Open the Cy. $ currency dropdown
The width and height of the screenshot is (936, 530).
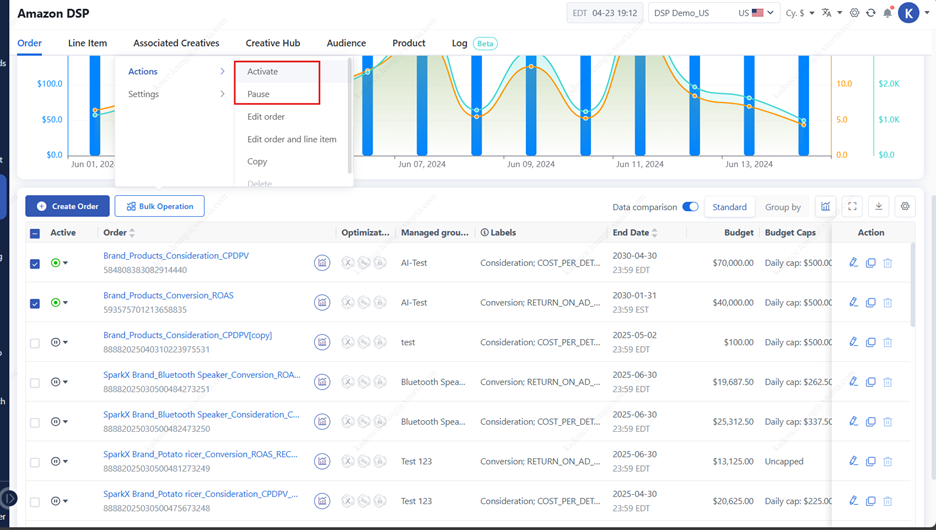[800, 13]
